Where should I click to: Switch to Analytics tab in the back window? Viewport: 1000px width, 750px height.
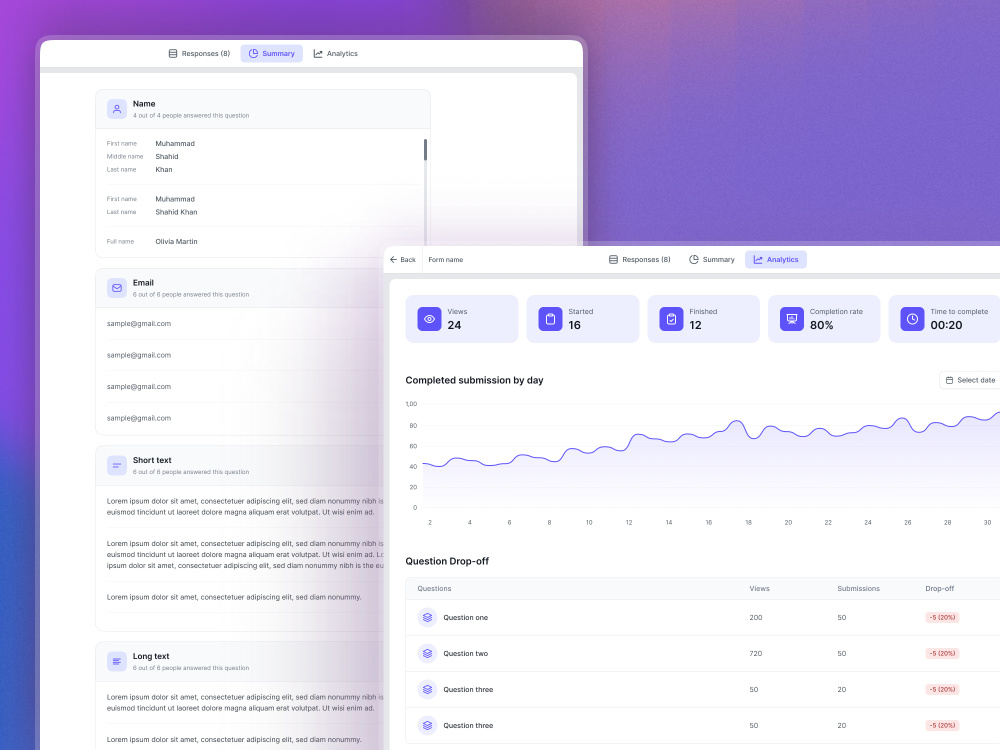335,54
